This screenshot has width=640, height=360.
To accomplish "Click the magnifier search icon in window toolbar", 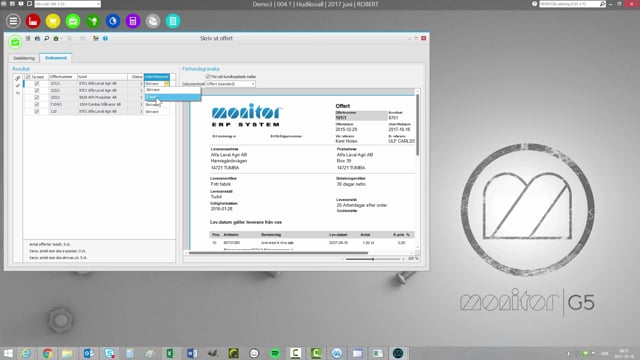I will coord(47,38).
